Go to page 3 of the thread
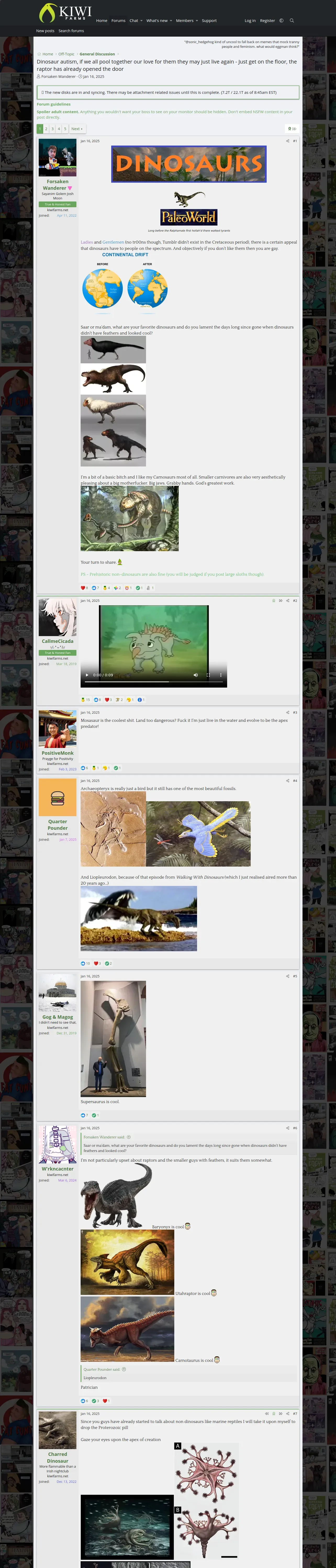The width and height of the screenshot is (336, 1568). (x=52, y=129)
